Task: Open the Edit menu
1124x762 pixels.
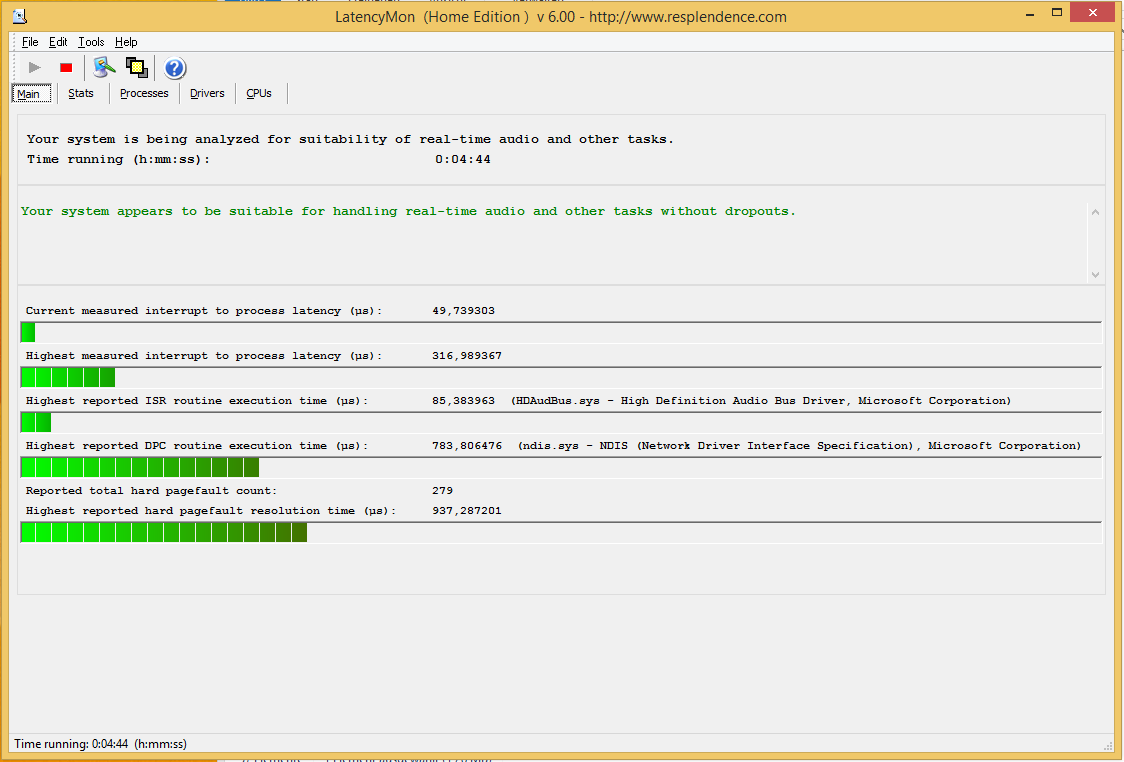Action: 58,42
